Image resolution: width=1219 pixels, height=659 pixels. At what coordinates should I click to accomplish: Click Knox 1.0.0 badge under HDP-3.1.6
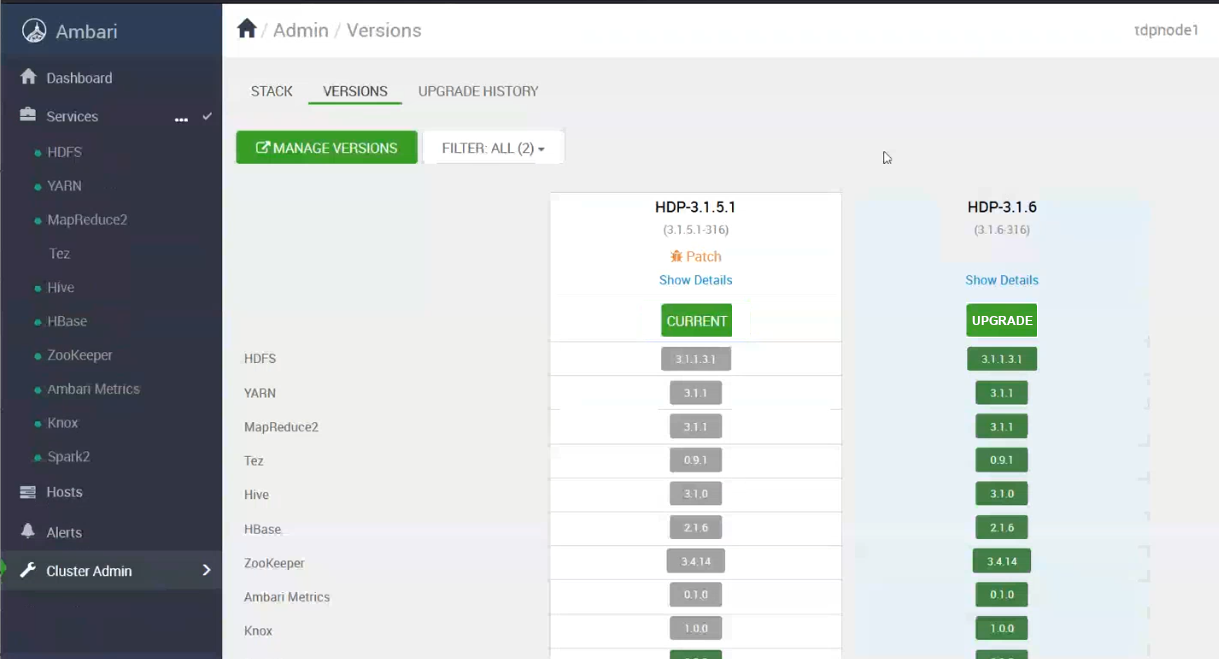point(1002,629)
